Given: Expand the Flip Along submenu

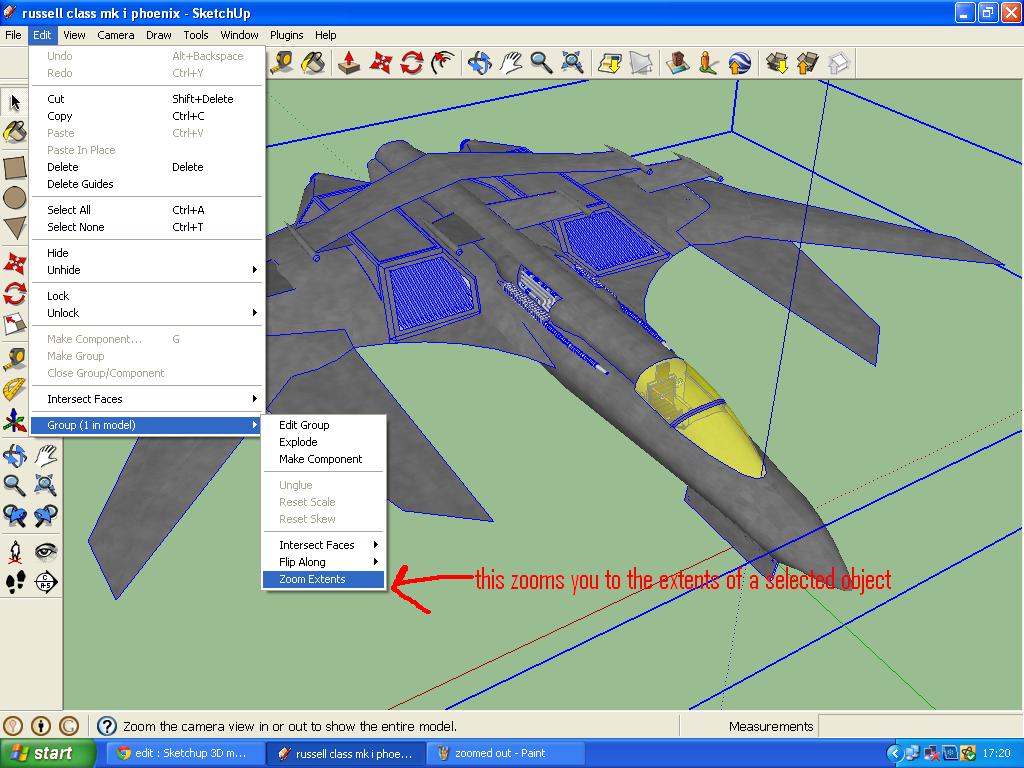Looking at the screenshot, I should click(323, 562).
